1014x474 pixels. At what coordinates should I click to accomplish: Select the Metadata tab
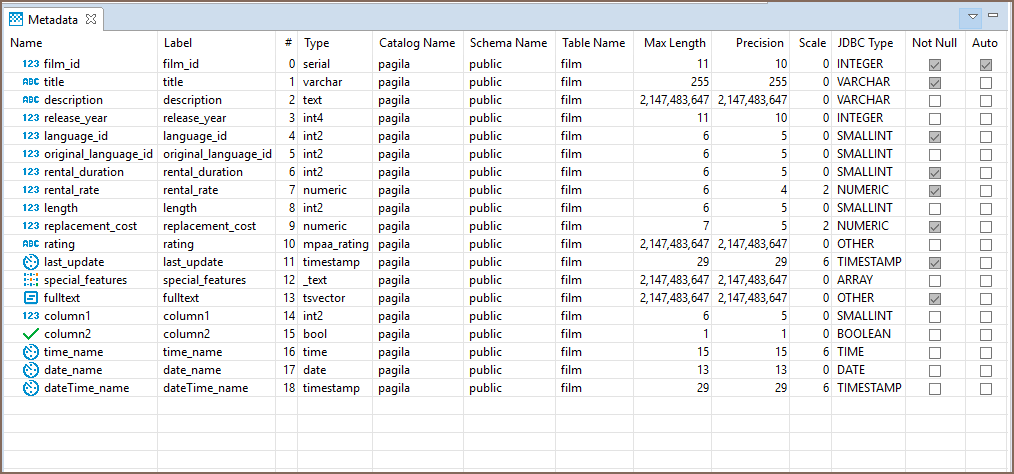point(54,19)
